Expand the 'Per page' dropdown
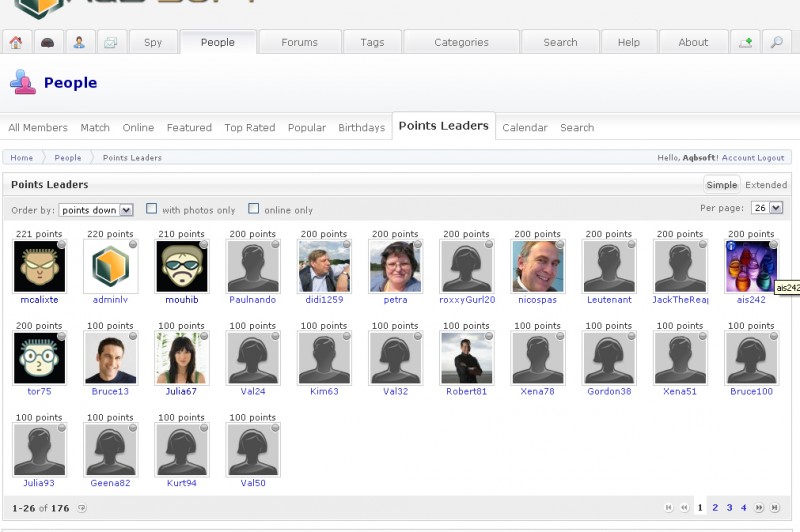This screenshot has width=800, height=532. point(768,208)
